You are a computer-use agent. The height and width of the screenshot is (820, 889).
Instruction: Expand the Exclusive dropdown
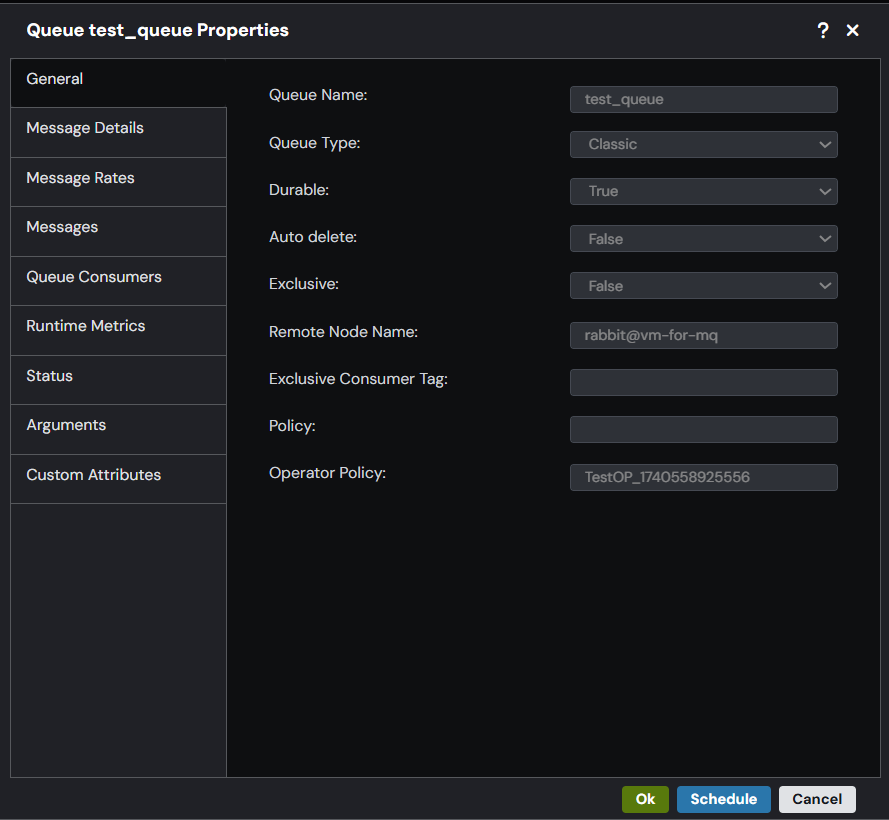tap(703, 286)
